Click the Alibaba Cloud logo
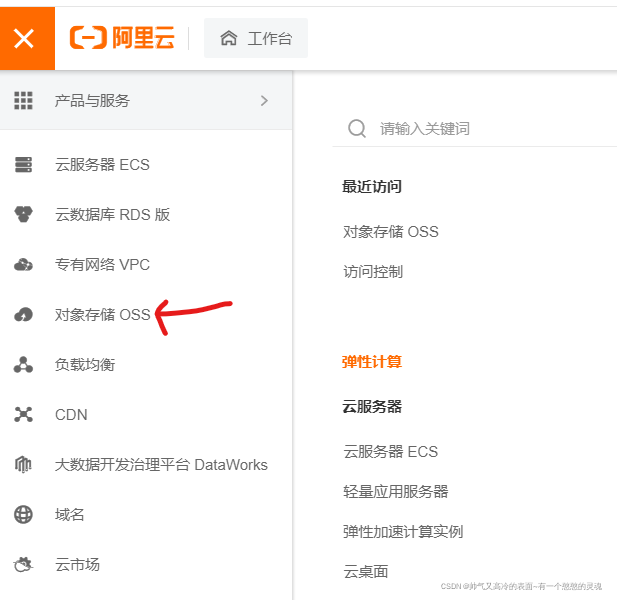This screenshot has width=617, height=600. (122, 38)
